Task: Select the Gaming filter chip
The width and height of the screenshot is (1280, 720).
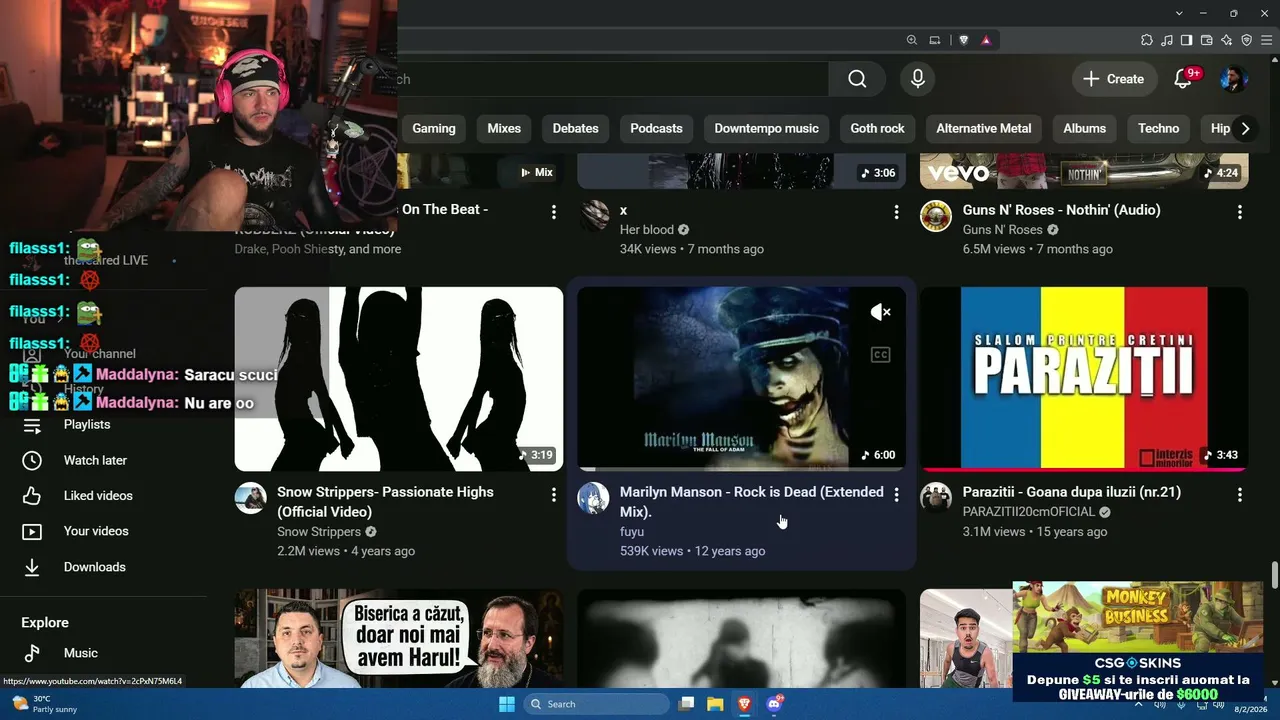Action: [x=434, y=128]
